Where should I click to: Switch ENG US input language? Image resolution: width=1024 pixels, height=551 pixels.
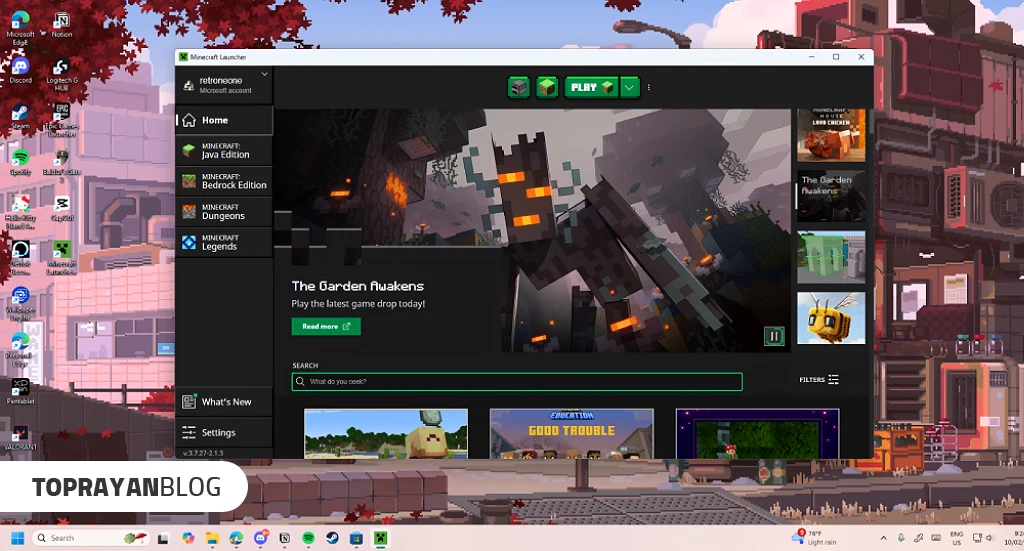click(957, 538)
